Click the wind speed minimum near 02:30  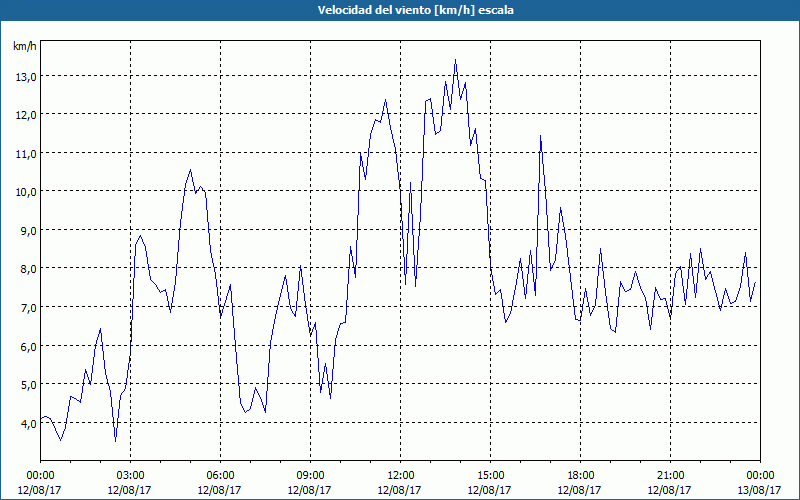116,441
